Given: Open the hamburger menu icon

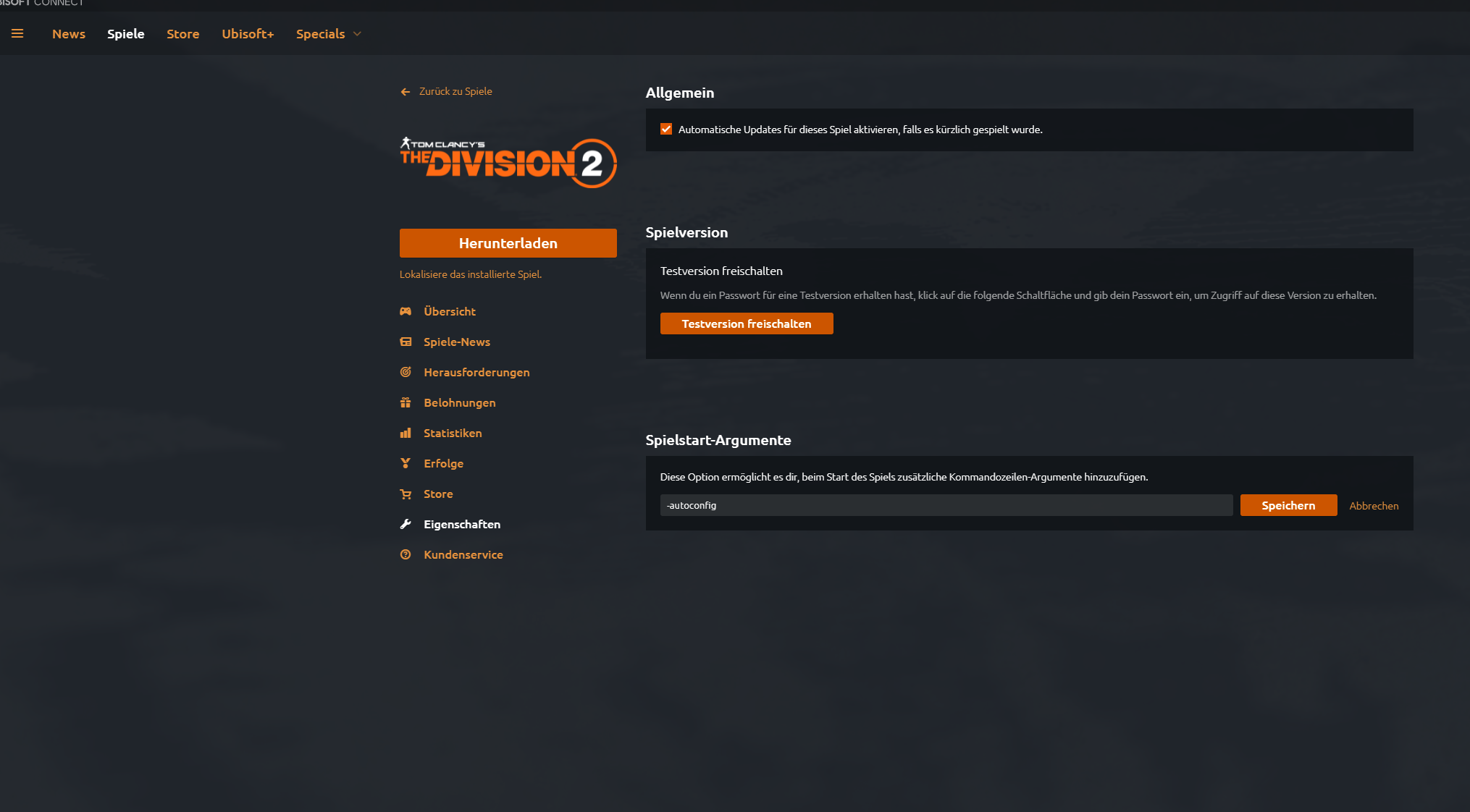Looking at the screenshot, I should 17,33.
